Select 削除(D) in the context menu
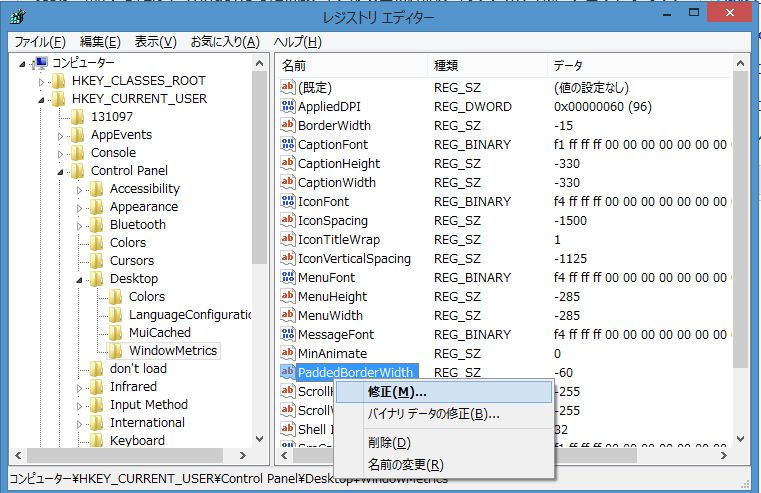The image size is (761, 493). pos(388,443)
